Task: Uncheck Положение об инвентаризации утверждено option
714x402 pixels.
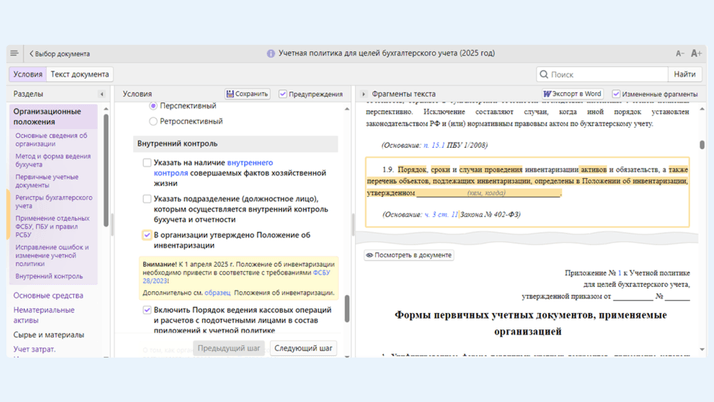Action: point(147,236)
